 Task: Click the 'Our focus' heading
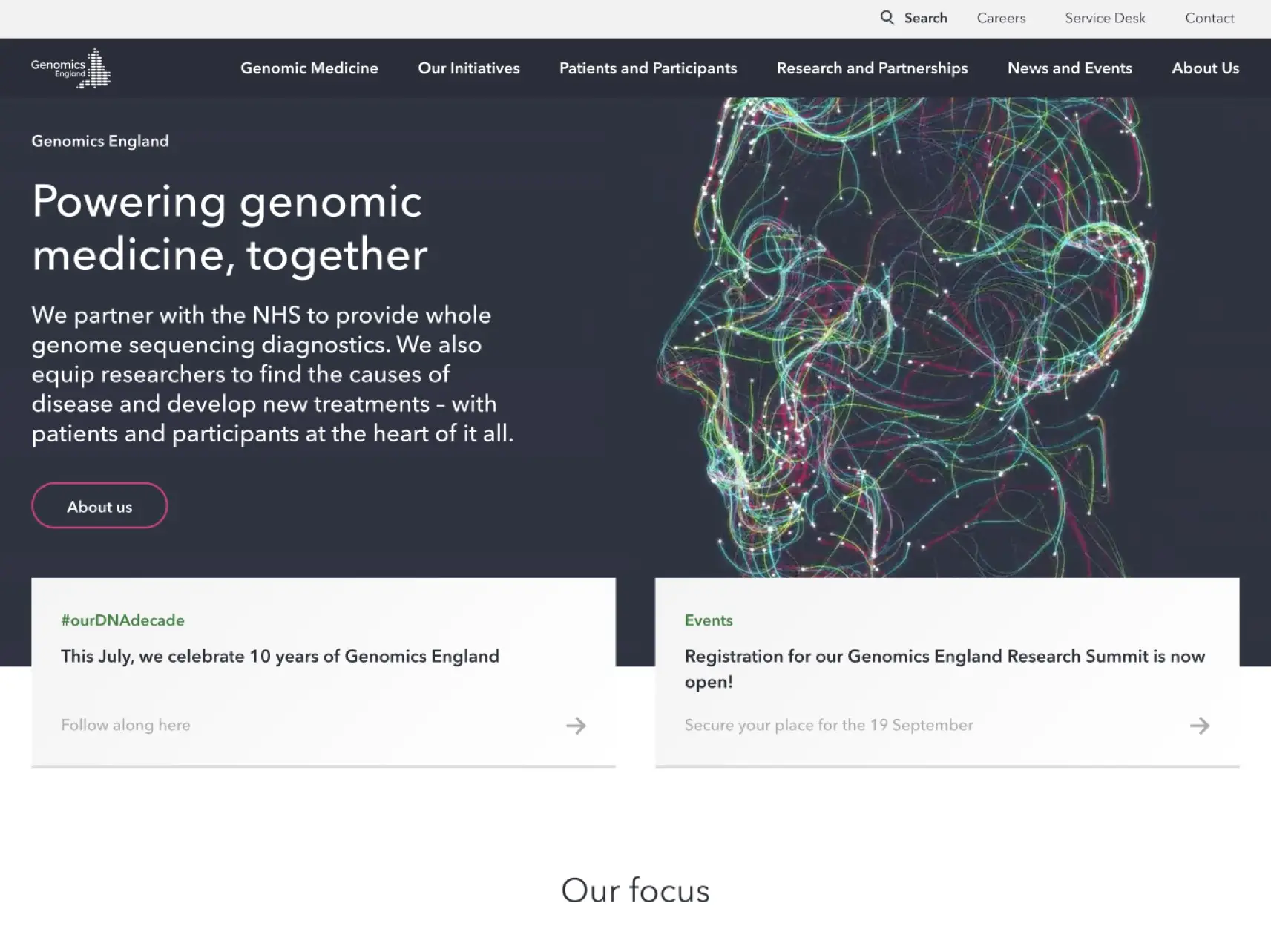[x=635, y=890]
